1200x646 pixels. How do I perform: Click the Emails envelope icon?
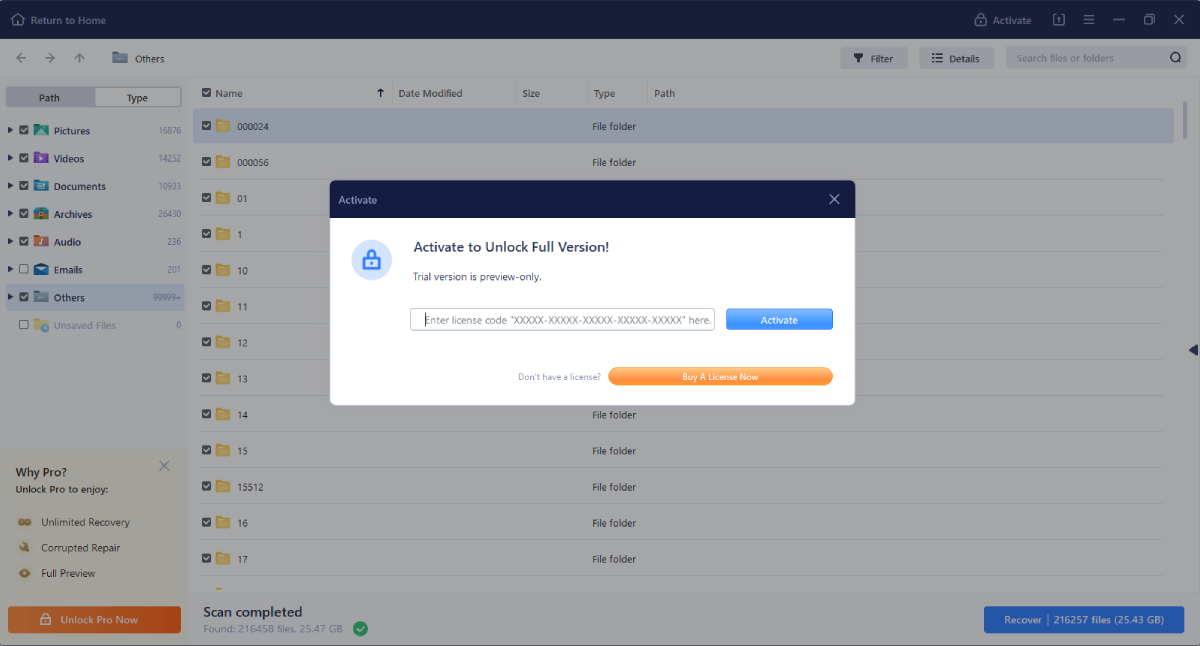pos(41,269)
